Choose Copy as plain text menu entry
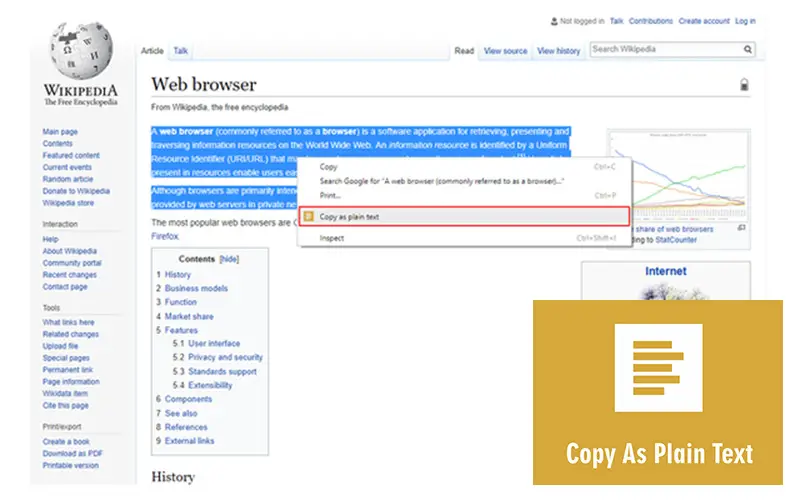 (464, 216)
